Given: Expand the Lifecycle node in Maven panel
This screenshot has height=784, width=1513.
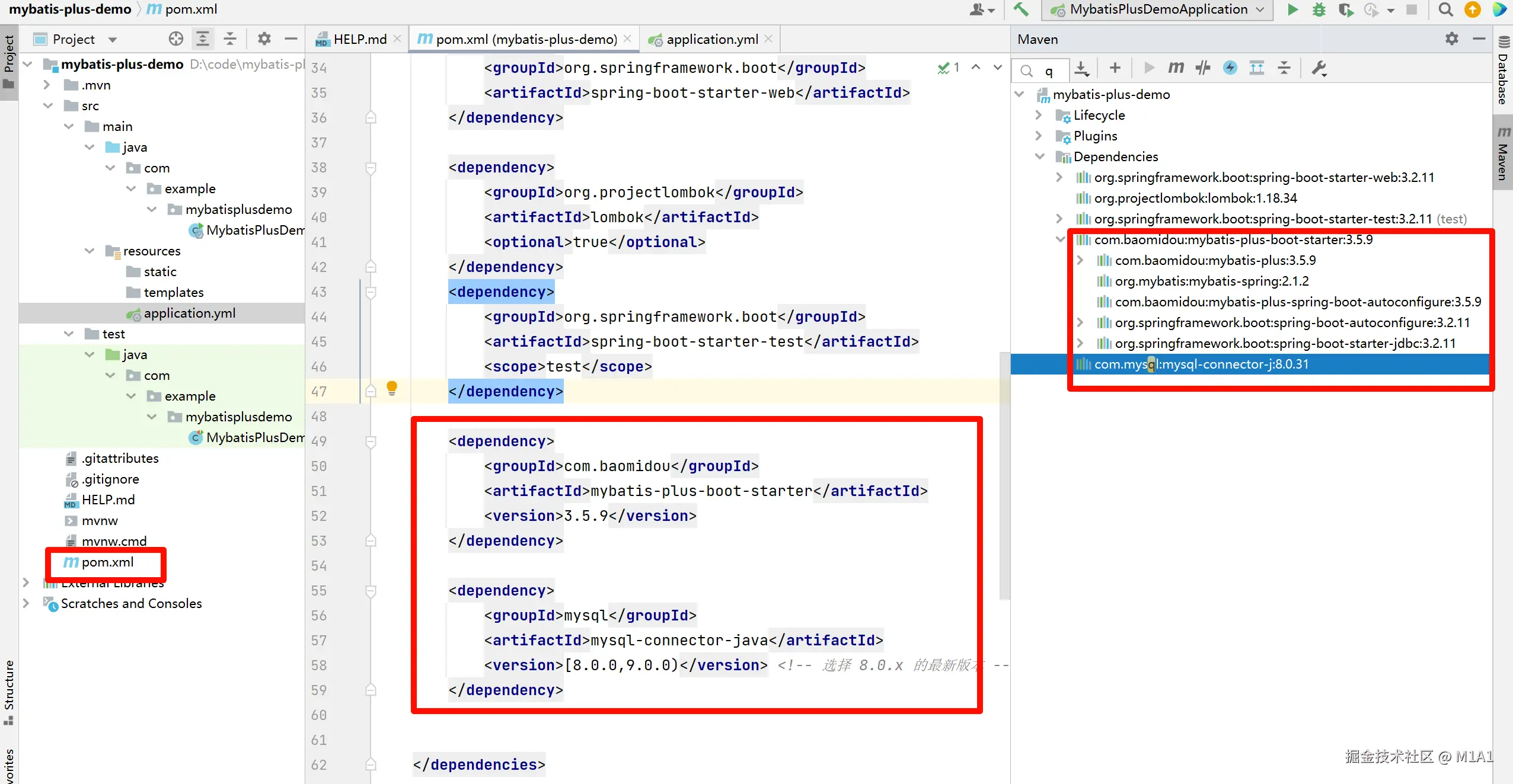Looking at the screenshot, I should pyautogui.click(x=1039, y=115).
